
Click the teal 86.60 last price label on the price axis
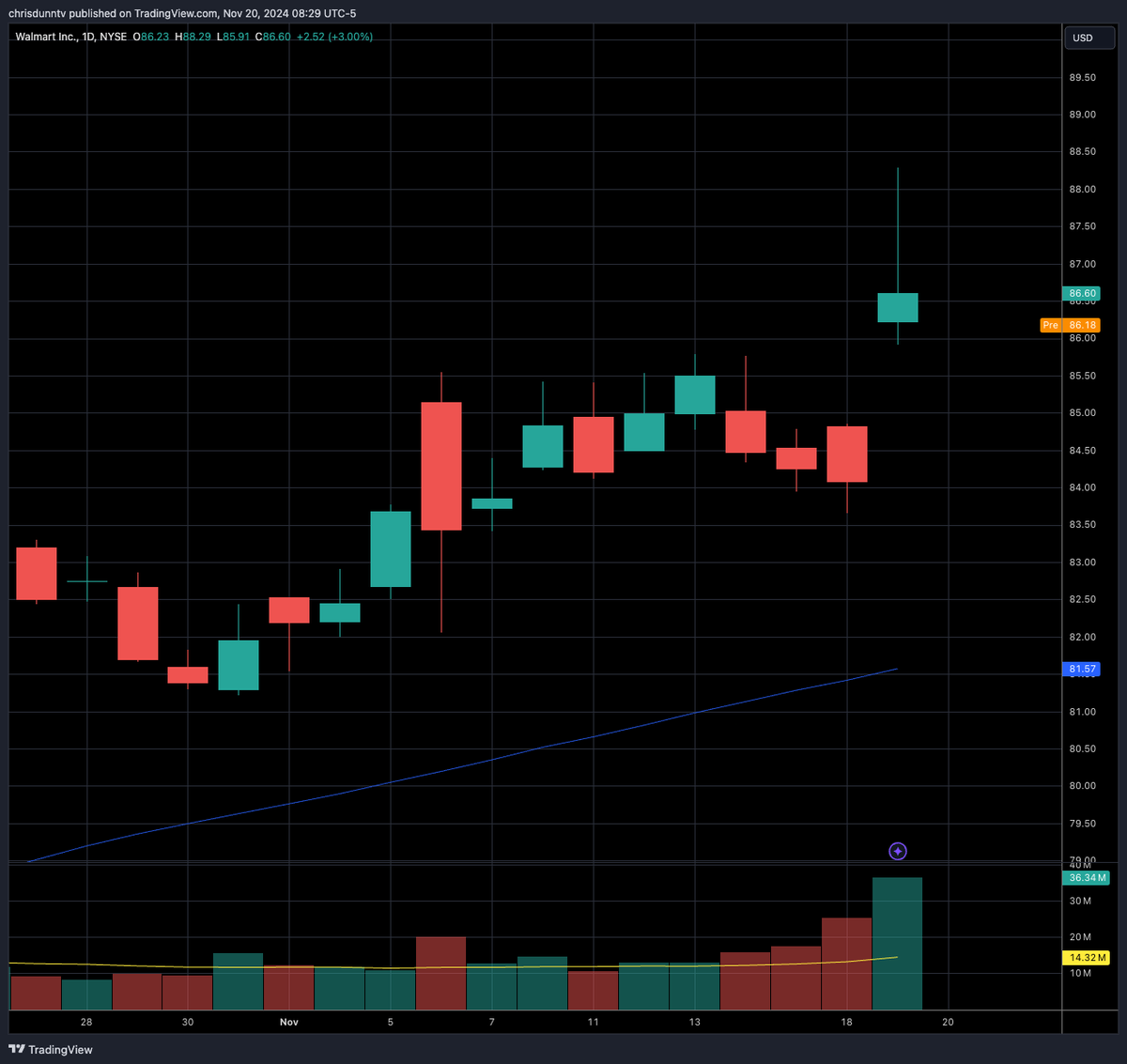[x=1083, y=293]
